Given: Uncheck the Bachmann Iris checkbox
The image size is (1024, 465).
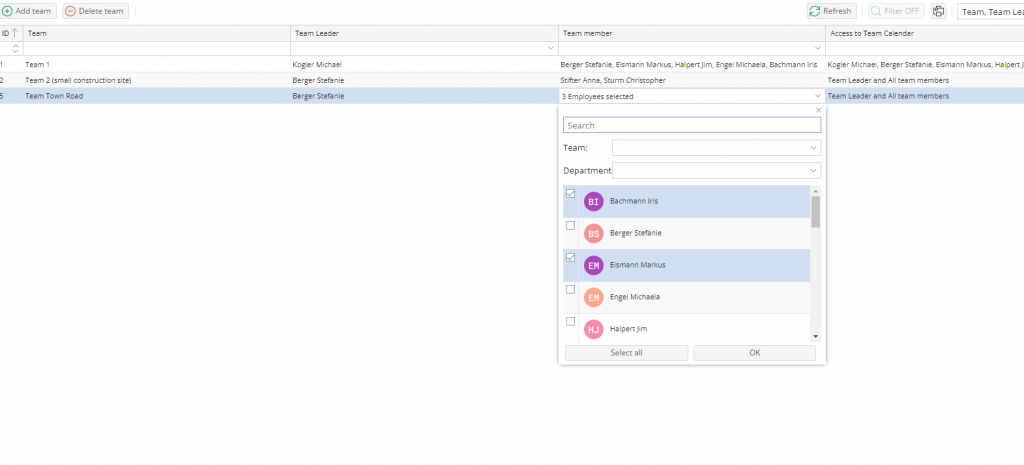Looking at the screenshot, I should click(571, 193).
